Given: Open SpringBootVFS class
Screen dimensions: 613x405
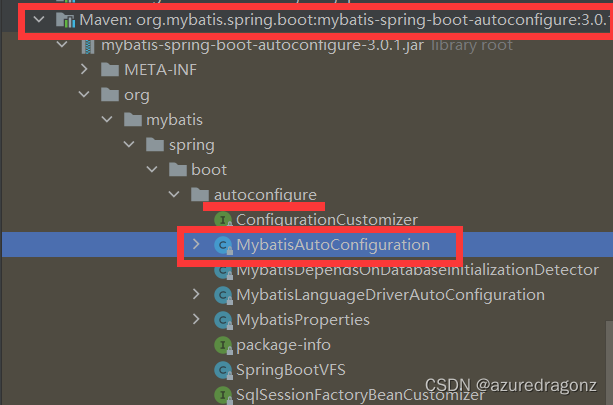Looking at the screenshot, I should pyautogui.click(x=290, y=370).
